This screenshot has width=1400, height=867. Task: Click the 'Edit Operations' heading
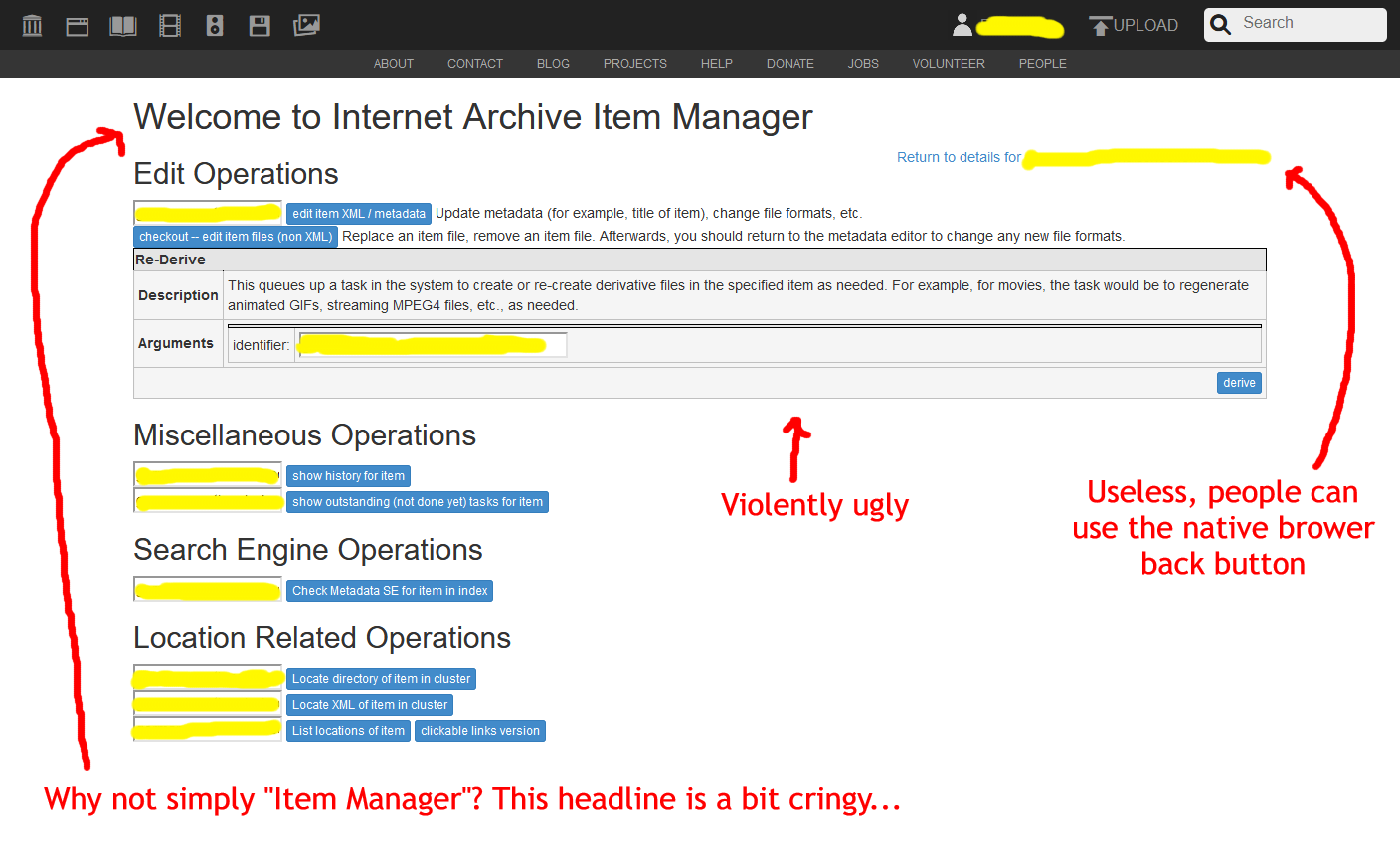236,174
